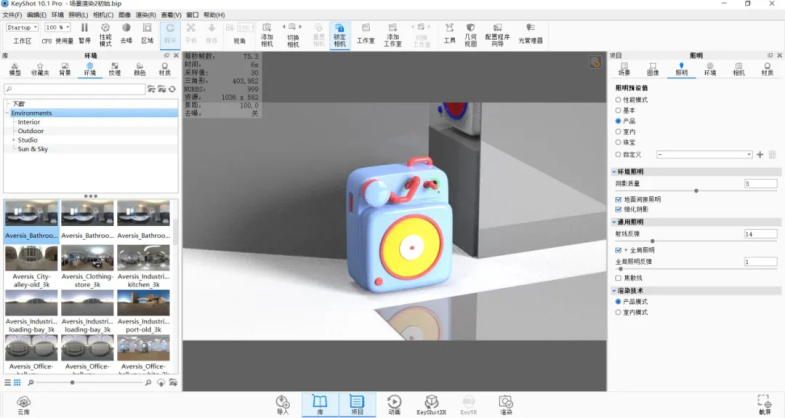Take a screenshot with the 截屏 icon
785x418 pixels.
[764, 403]
